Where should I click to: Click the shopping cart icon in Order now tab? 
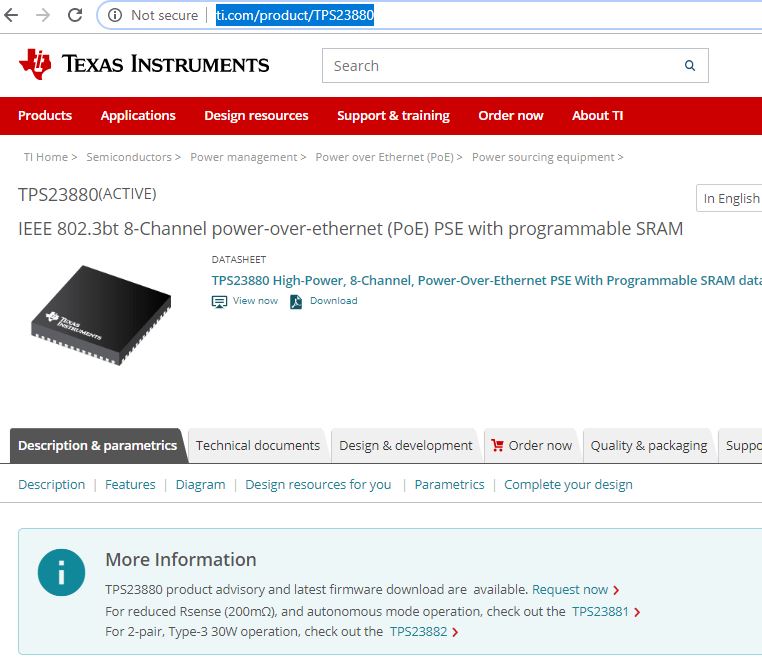(497, 445)
